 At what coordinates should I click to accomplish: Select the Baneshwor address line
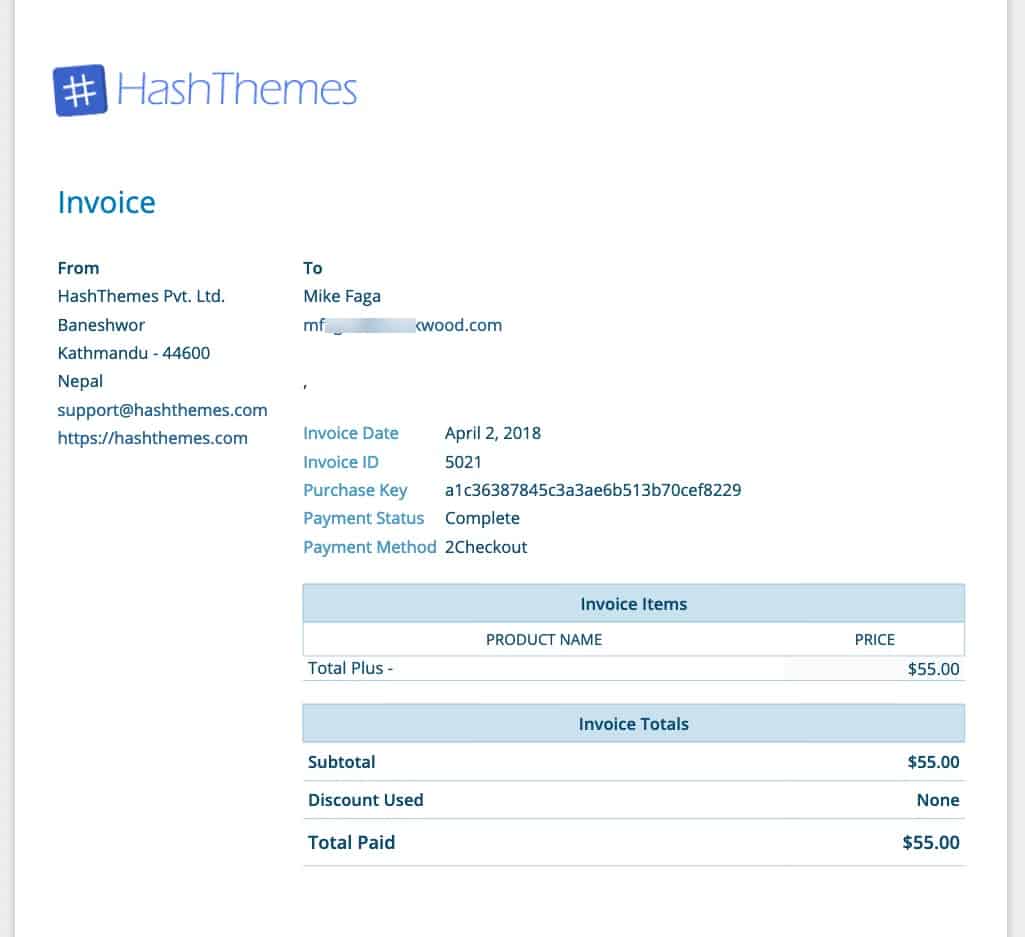click(x=101, y=325)
